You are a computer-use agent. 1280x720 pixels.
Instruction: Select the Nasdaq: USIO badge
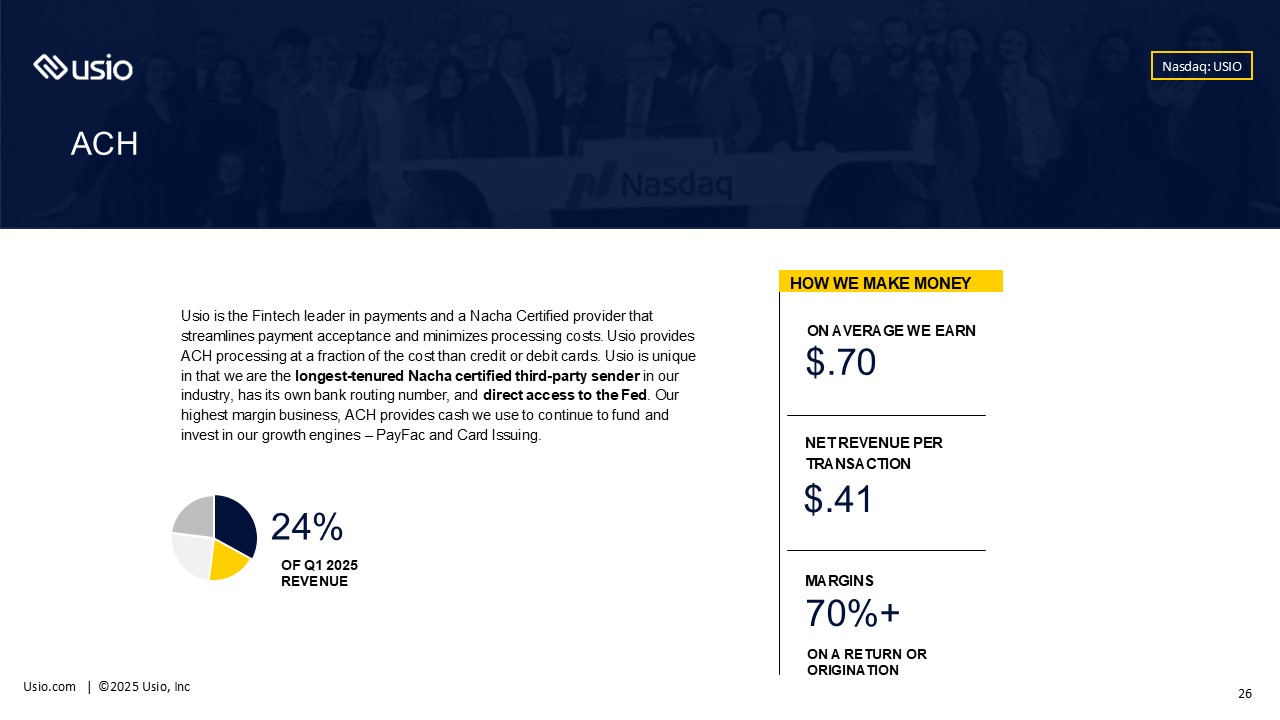[x=1201, y=66]
